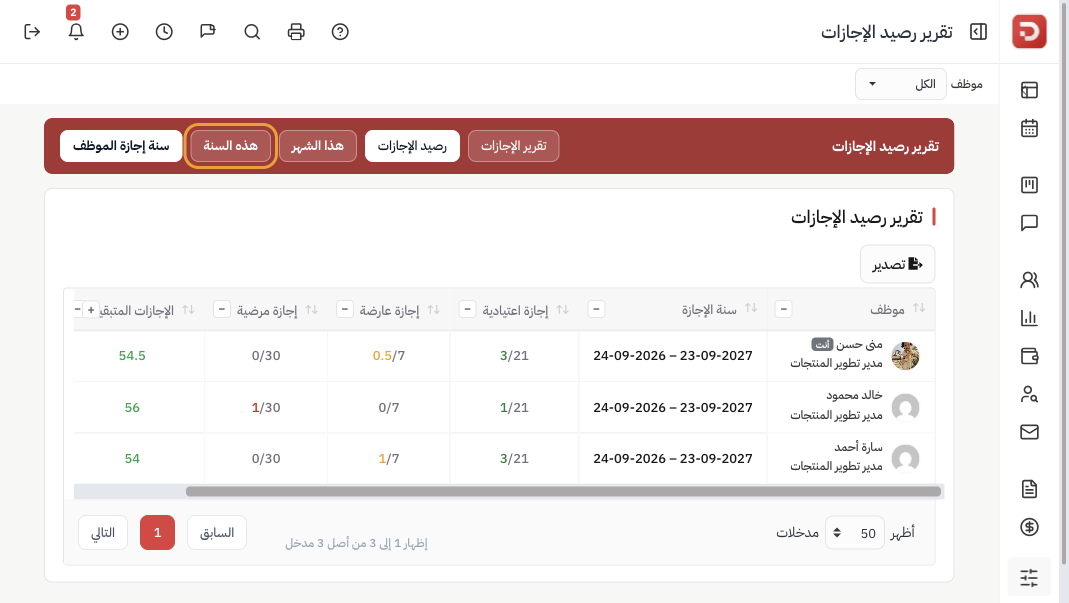Open the help question mark icon
This screenshot has width=1069, height=603.
point(340,32)
